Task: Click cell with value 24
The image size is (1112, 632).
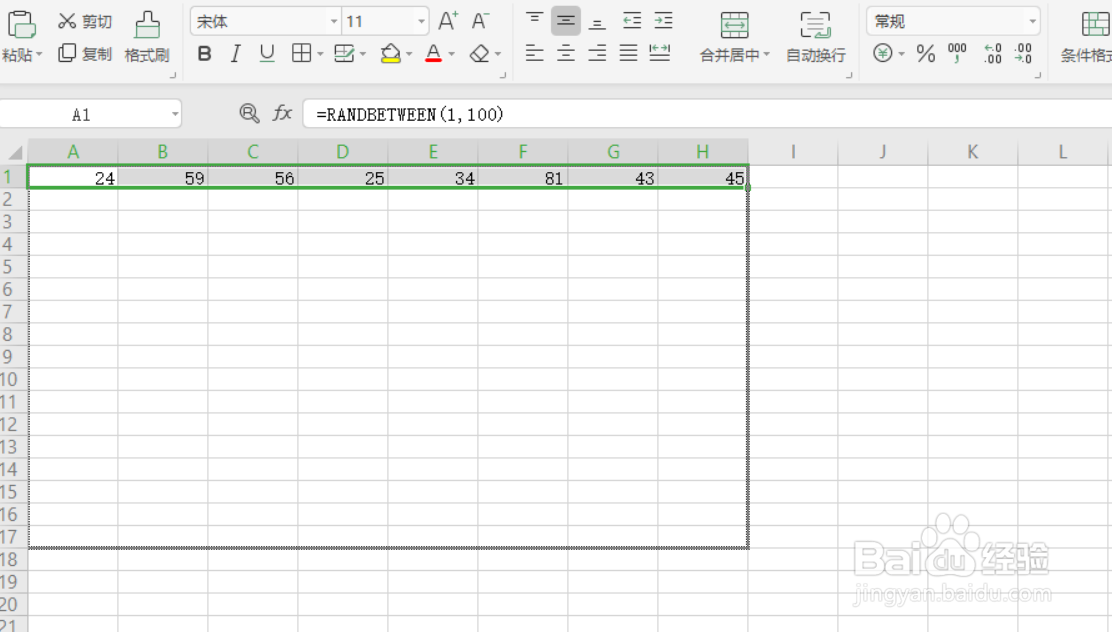Action: tap(73, 177)
